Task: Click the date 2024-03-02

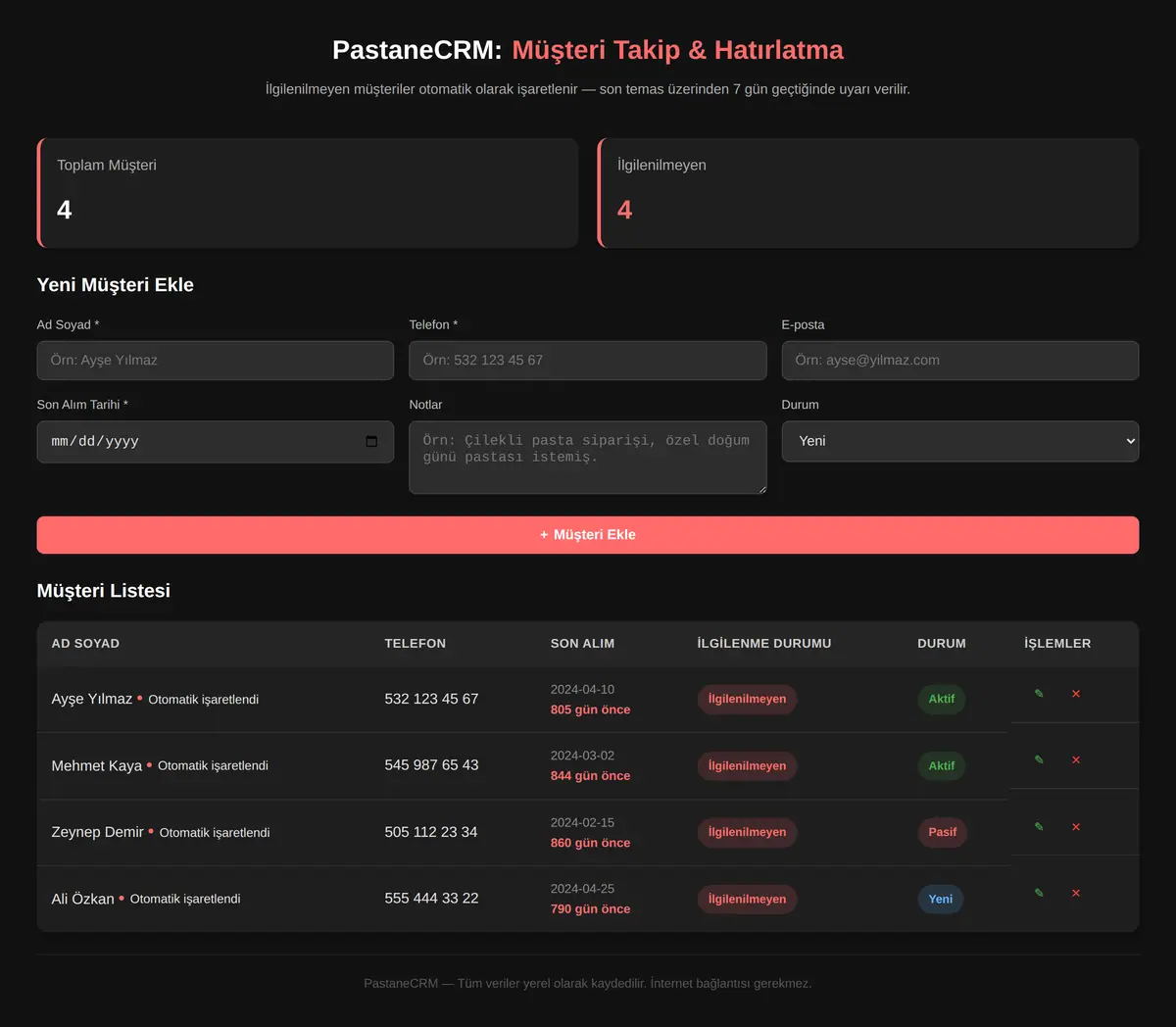Action: pyautogui.click(x=582, y=756)
